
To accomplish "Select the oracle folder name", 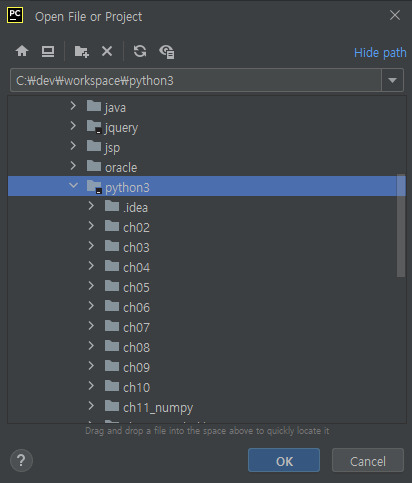I will pos(121,168).
